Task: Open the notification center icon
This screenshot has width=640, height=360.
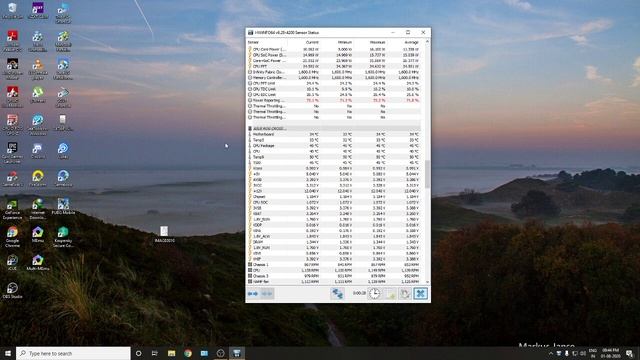Action: point(630,353)
